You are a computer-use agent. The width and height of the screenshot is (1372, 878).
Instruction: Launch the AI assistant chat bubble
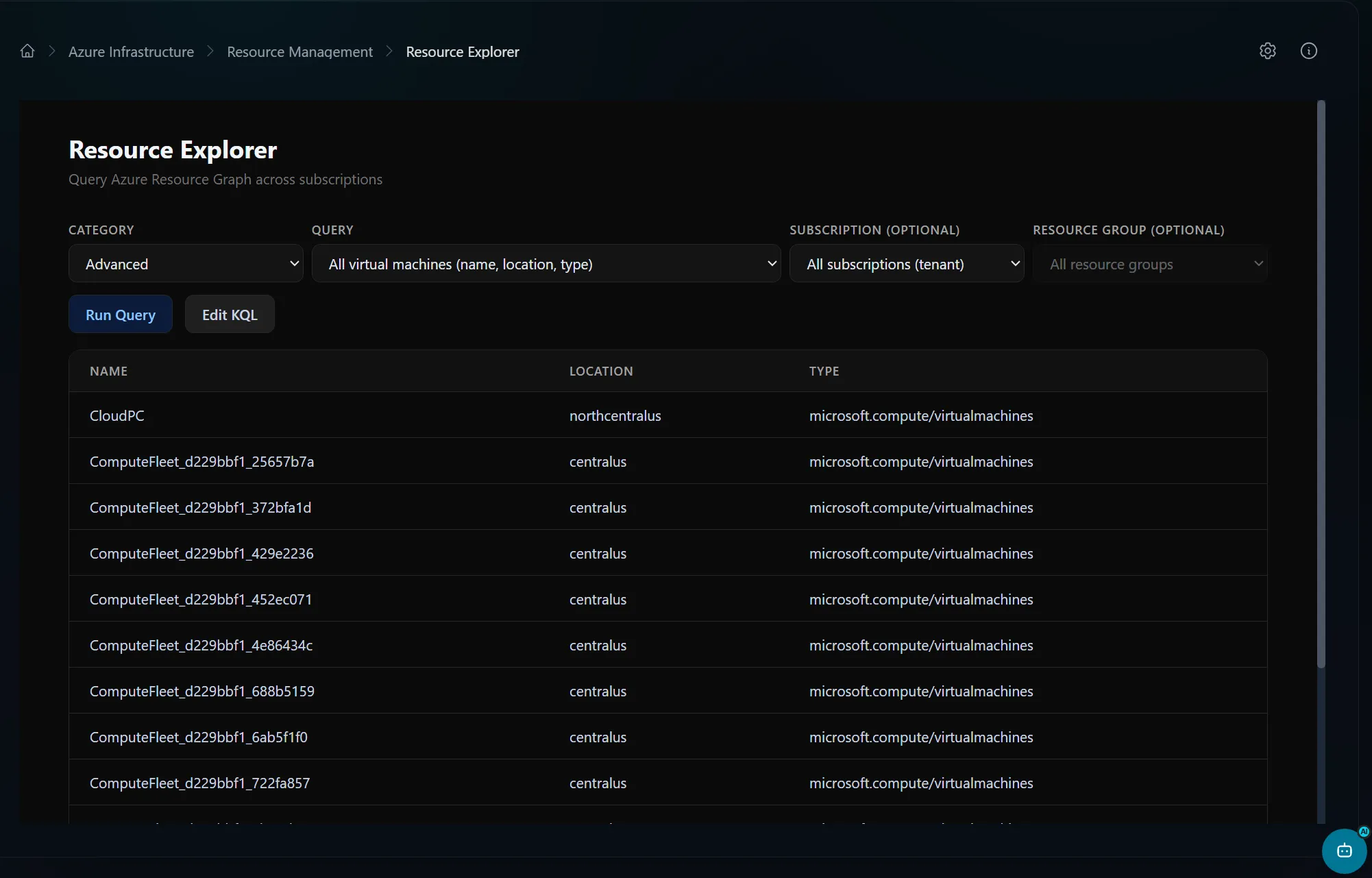click(x=1345, y=851)
